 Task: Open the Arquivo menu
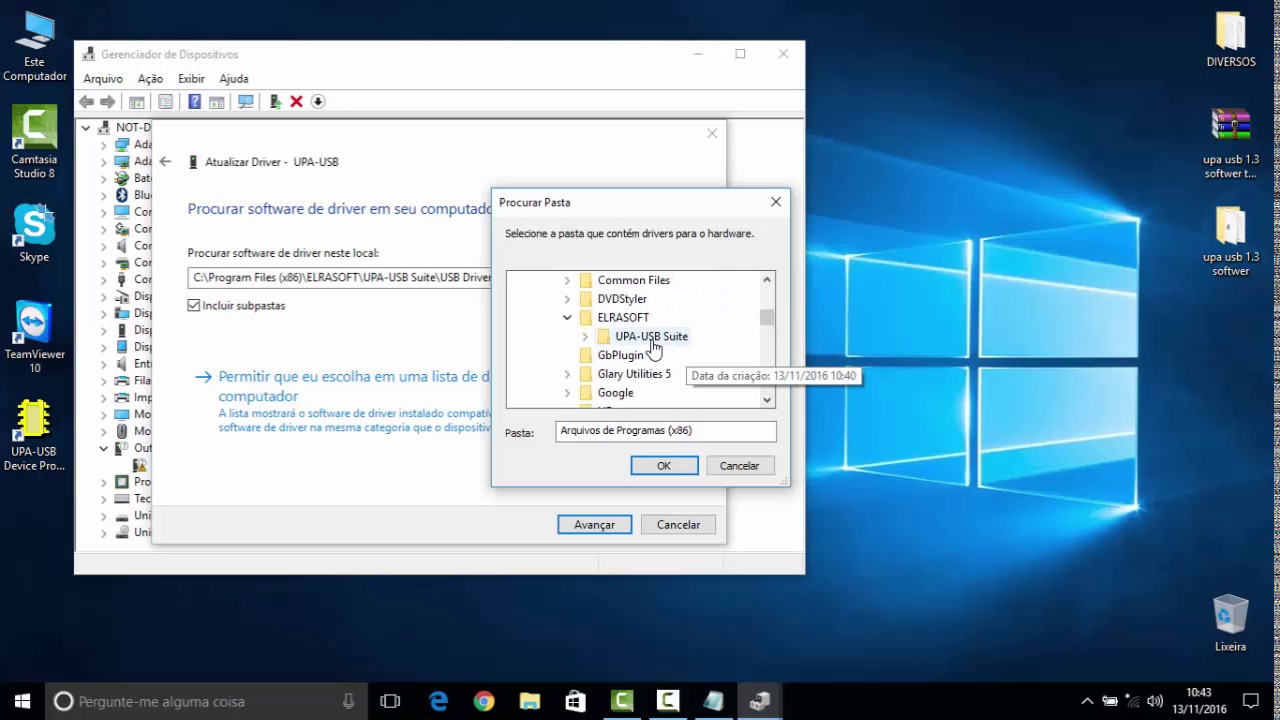click(103, 79)
